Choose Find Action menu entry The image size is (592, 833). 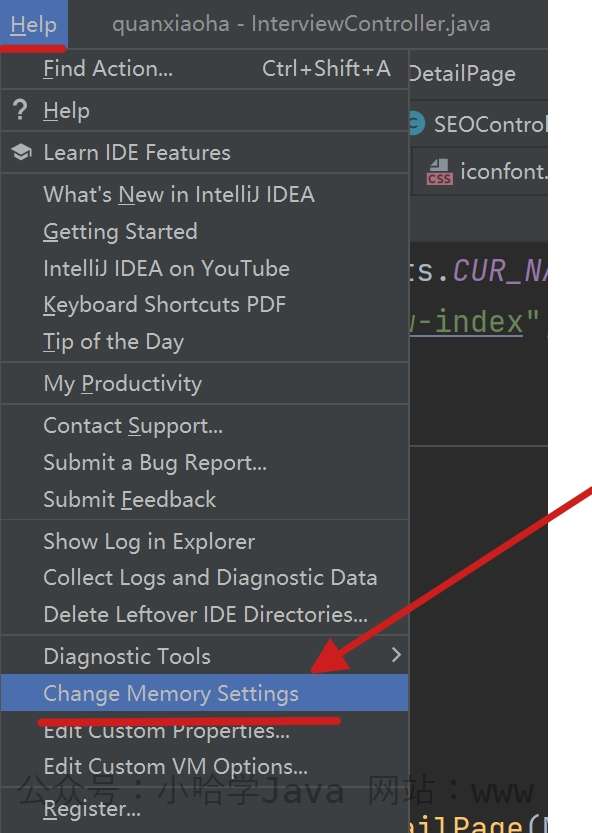[204, 69]
